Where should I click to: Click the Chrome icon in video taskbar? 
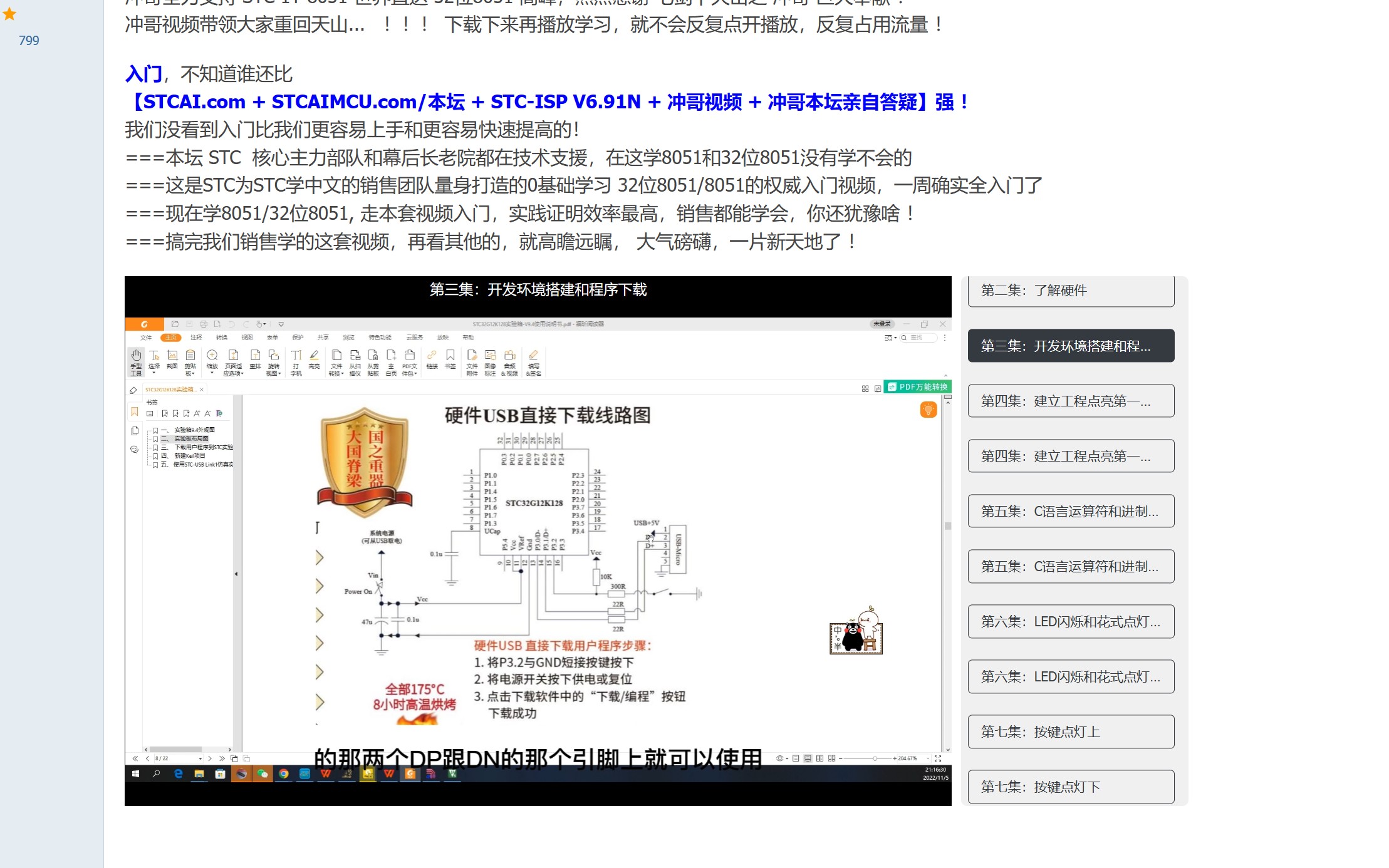click(x=284, y=774)
